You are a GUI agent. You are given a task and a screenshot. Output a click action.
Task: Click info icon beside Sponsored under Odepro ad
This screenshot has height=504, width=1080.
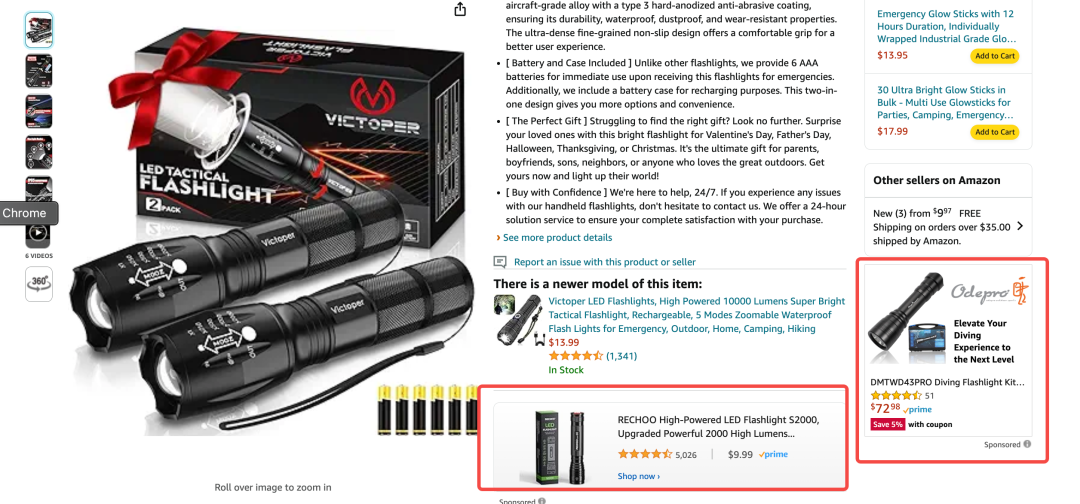pos(1027,444)
